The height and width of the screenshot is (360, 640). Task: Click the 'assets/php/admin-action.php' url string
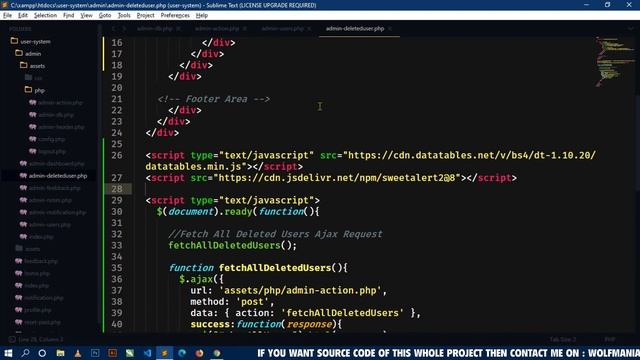pos(300,291)
